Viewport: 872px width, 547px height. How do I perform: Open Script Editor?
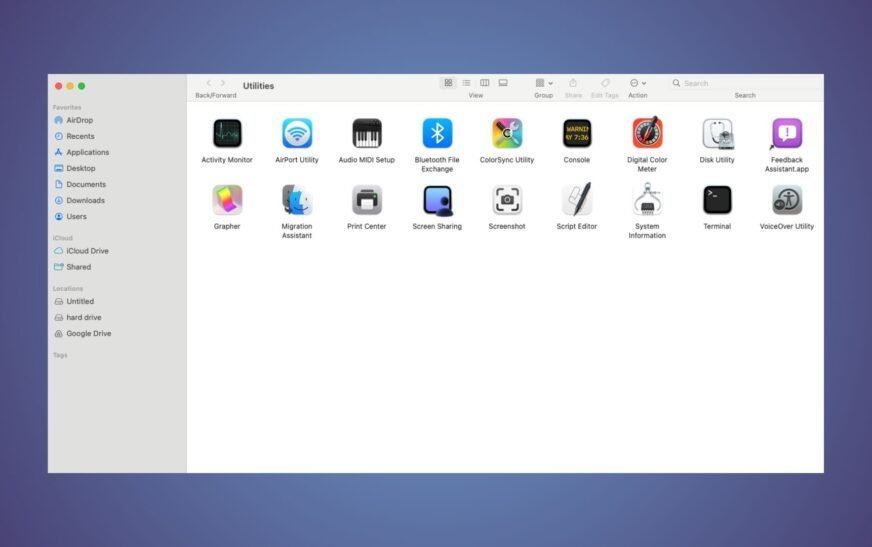pos(577,199)
